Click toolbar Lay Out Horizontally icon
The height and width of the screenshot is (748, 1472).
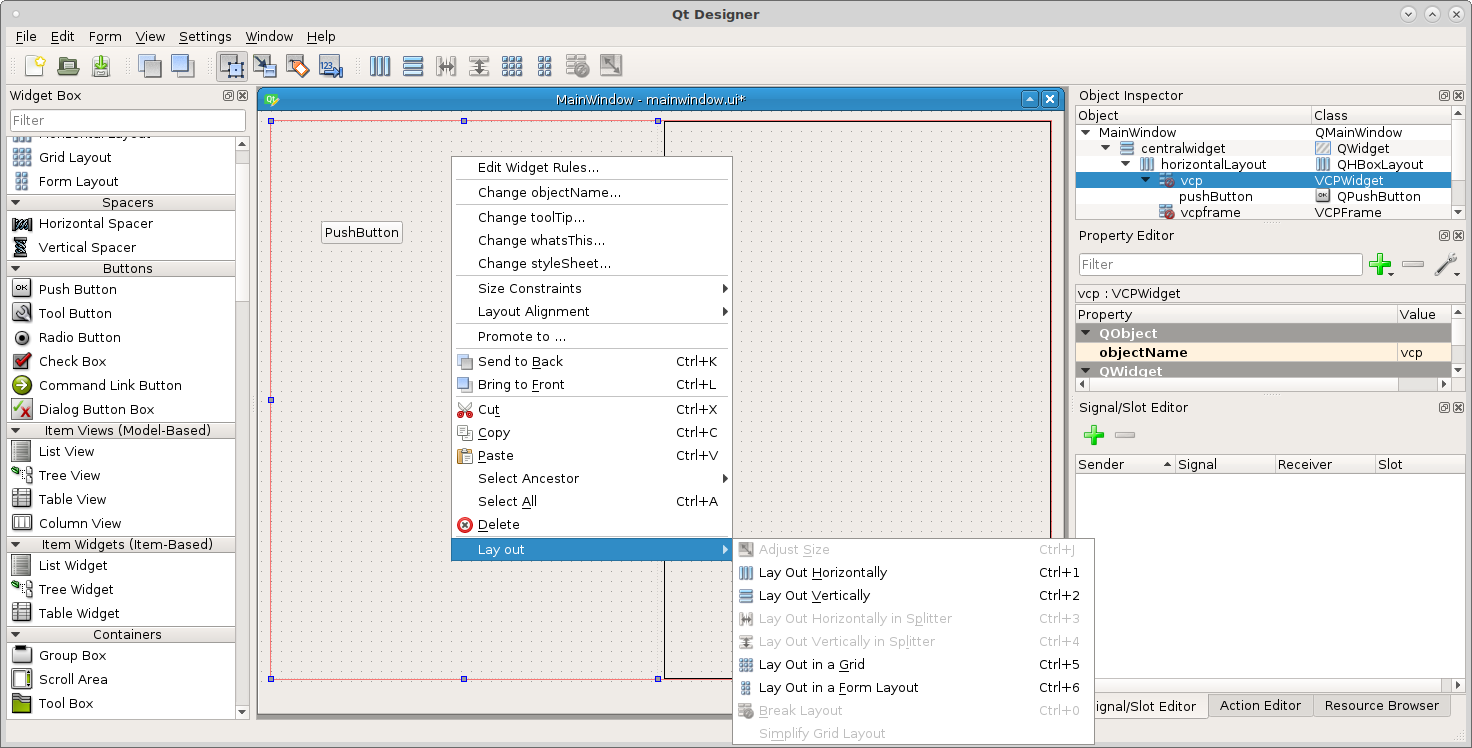pos(380,66)
